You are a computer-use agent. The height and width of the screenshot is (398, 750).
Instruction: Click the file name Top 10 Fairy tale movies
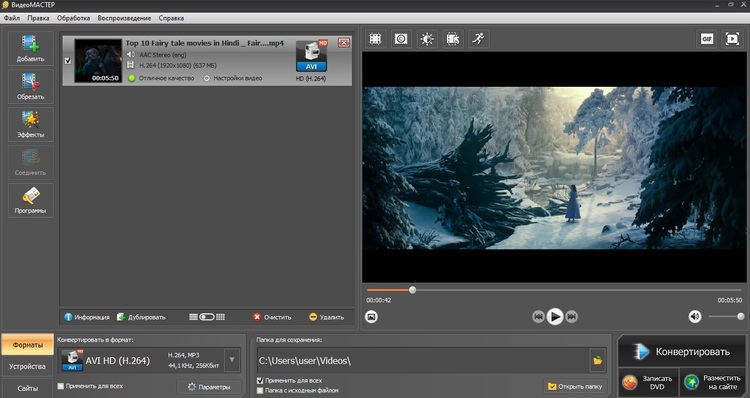(204, 43)
